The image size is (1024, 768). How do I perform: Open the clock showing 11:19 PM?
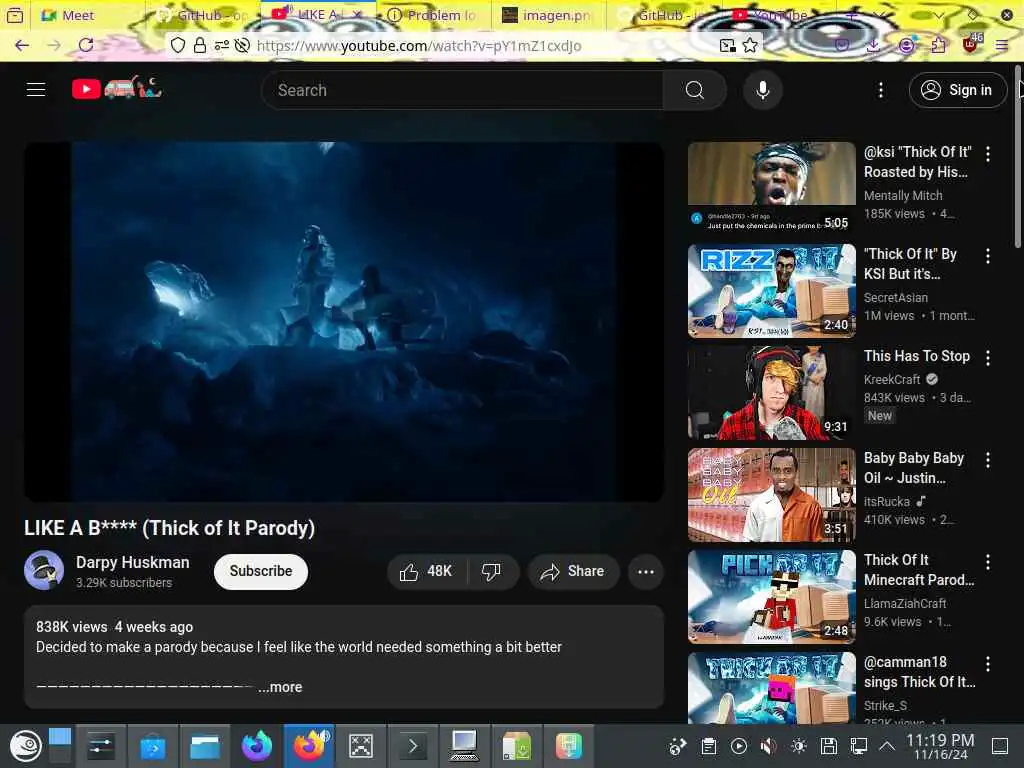940,746
